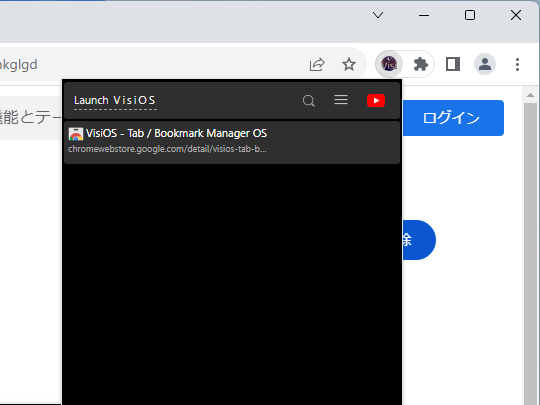This screenshot has height=405, width=540.
Task: Click the Launch VisiOS link
Action: click(115, 101)
